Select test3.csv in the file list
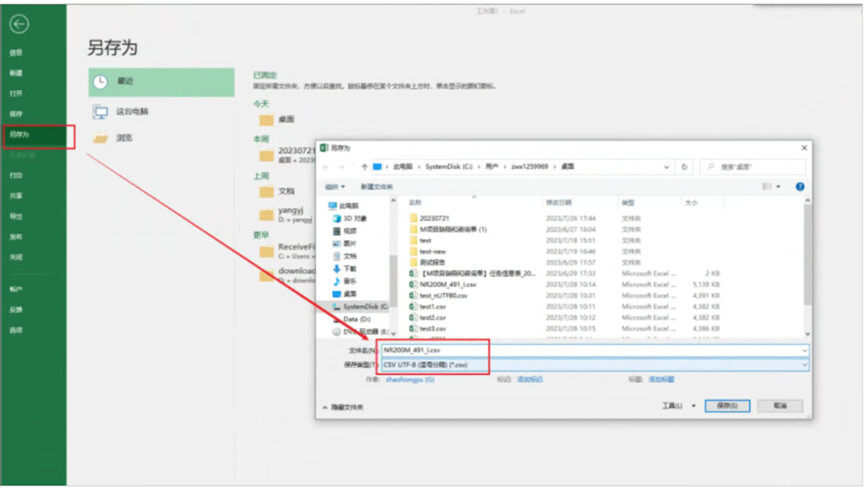 click(x=428, y=329)
